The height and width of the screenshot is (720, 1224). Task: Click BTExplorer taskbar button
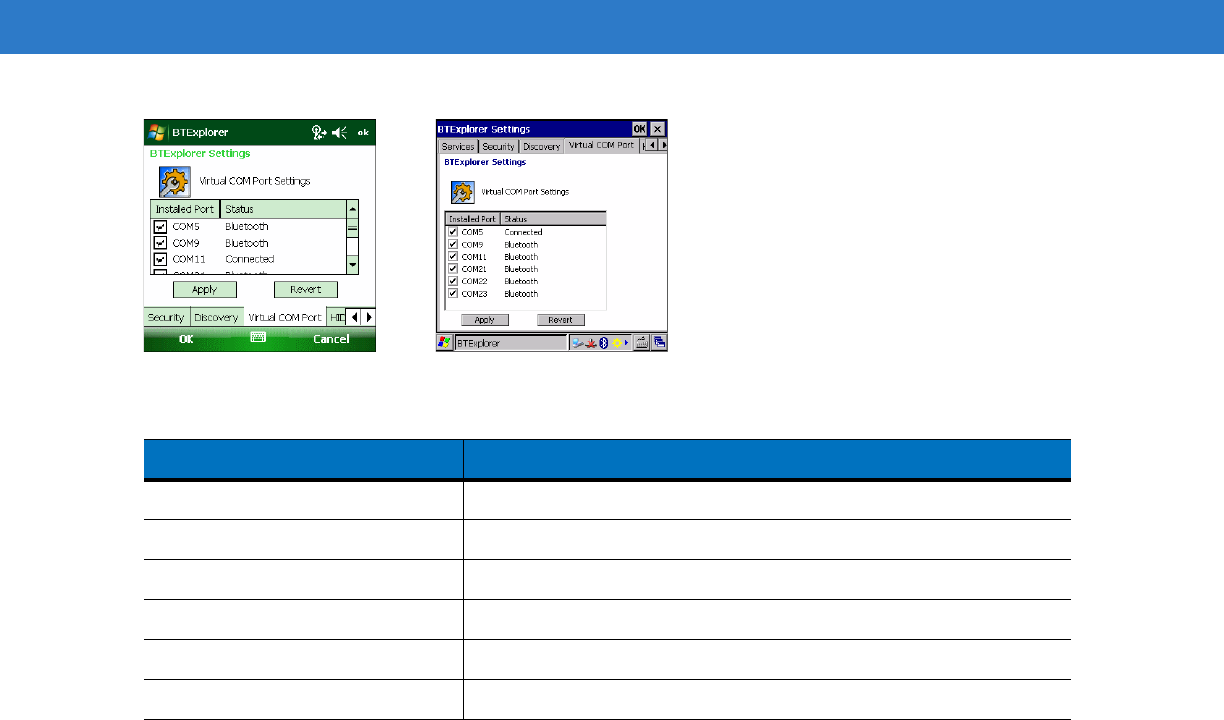click(510, 343)
